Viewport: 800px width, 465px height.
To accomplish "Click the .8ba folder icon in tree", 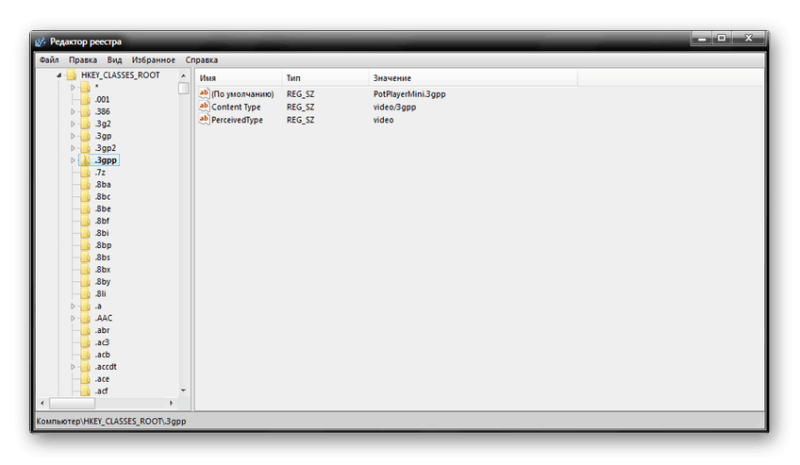I will (x=85, y=184).
